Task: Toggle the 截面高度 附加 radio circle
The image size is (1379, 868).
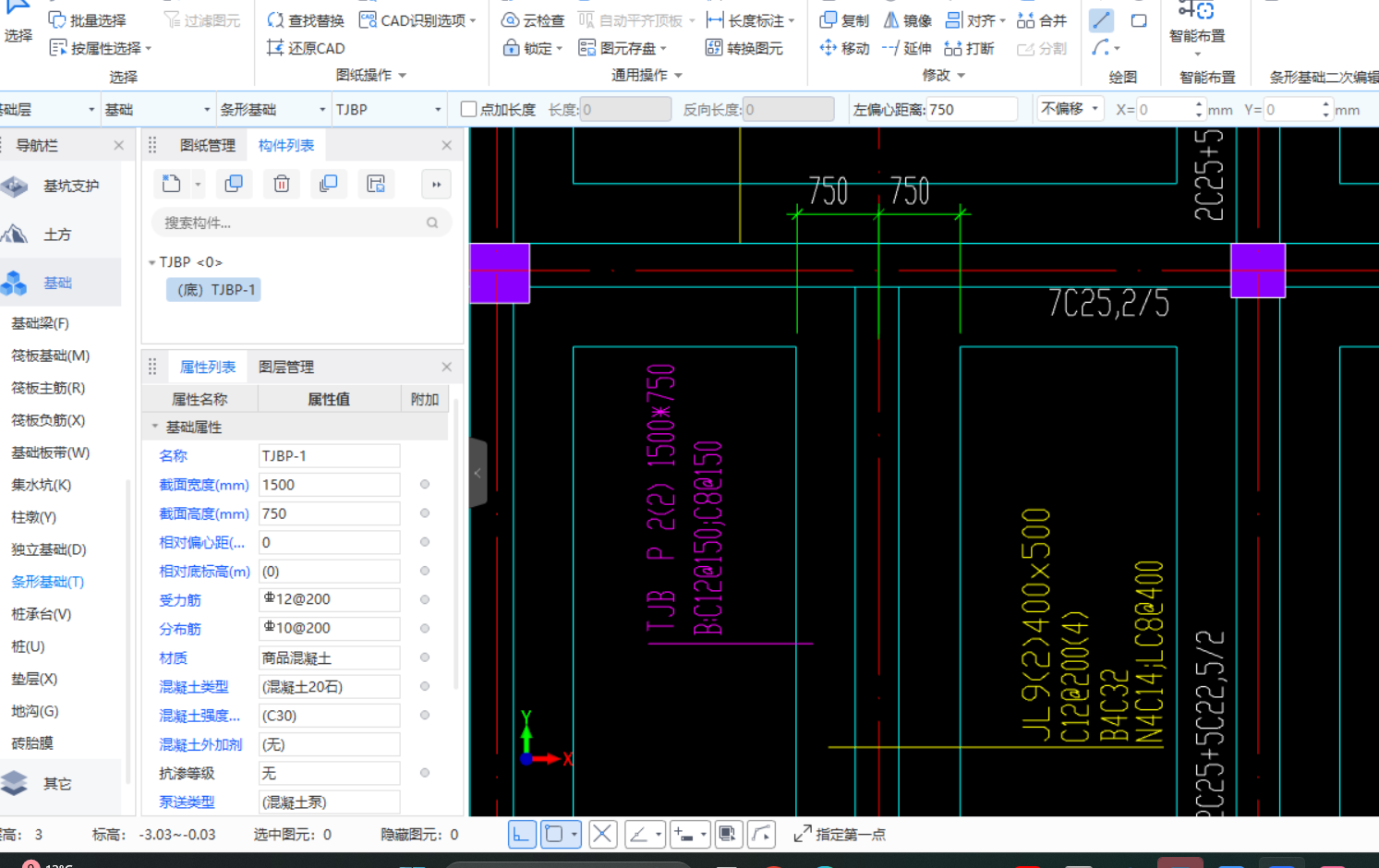Action: click(425, 513)
